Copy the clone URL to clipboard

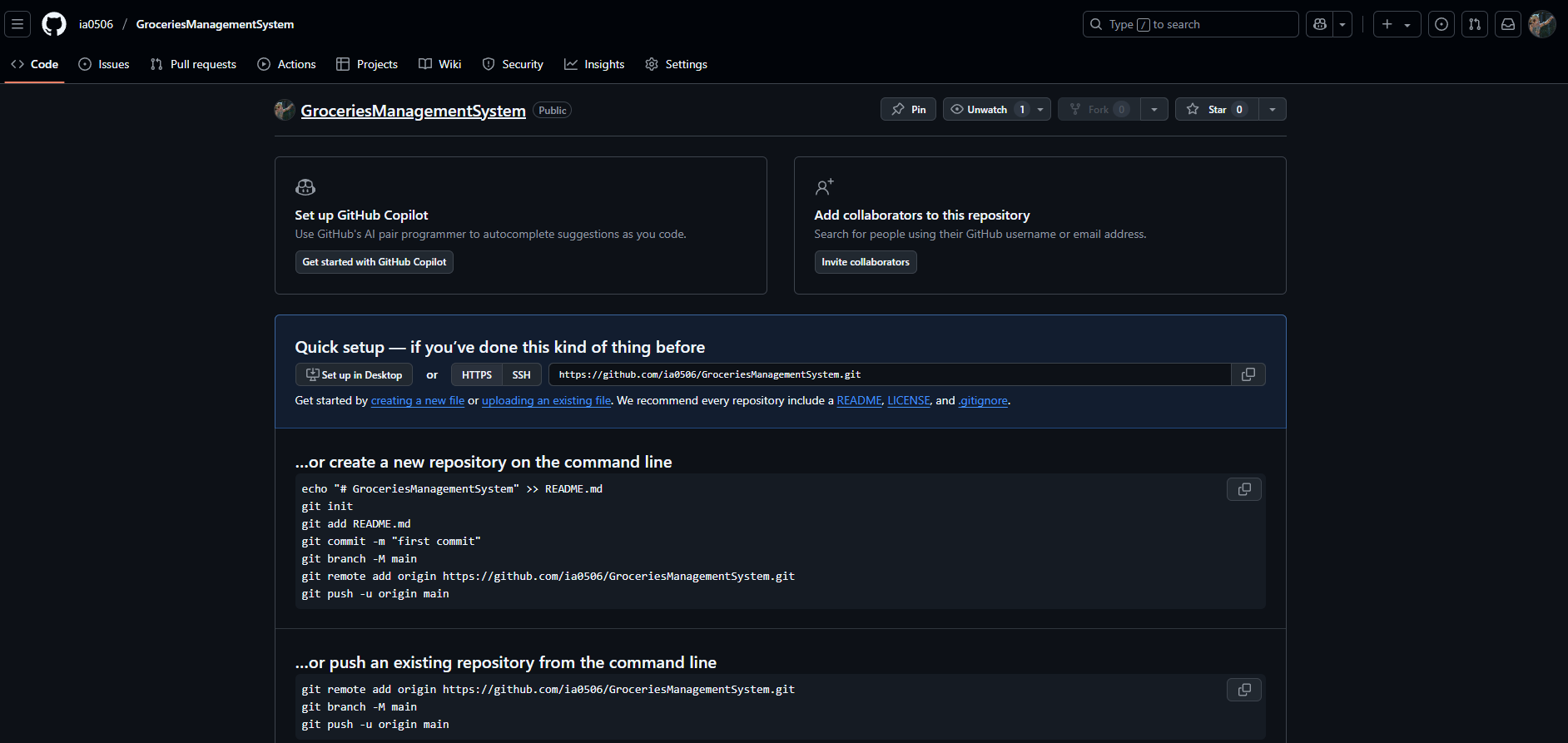tap(1248, 374)
